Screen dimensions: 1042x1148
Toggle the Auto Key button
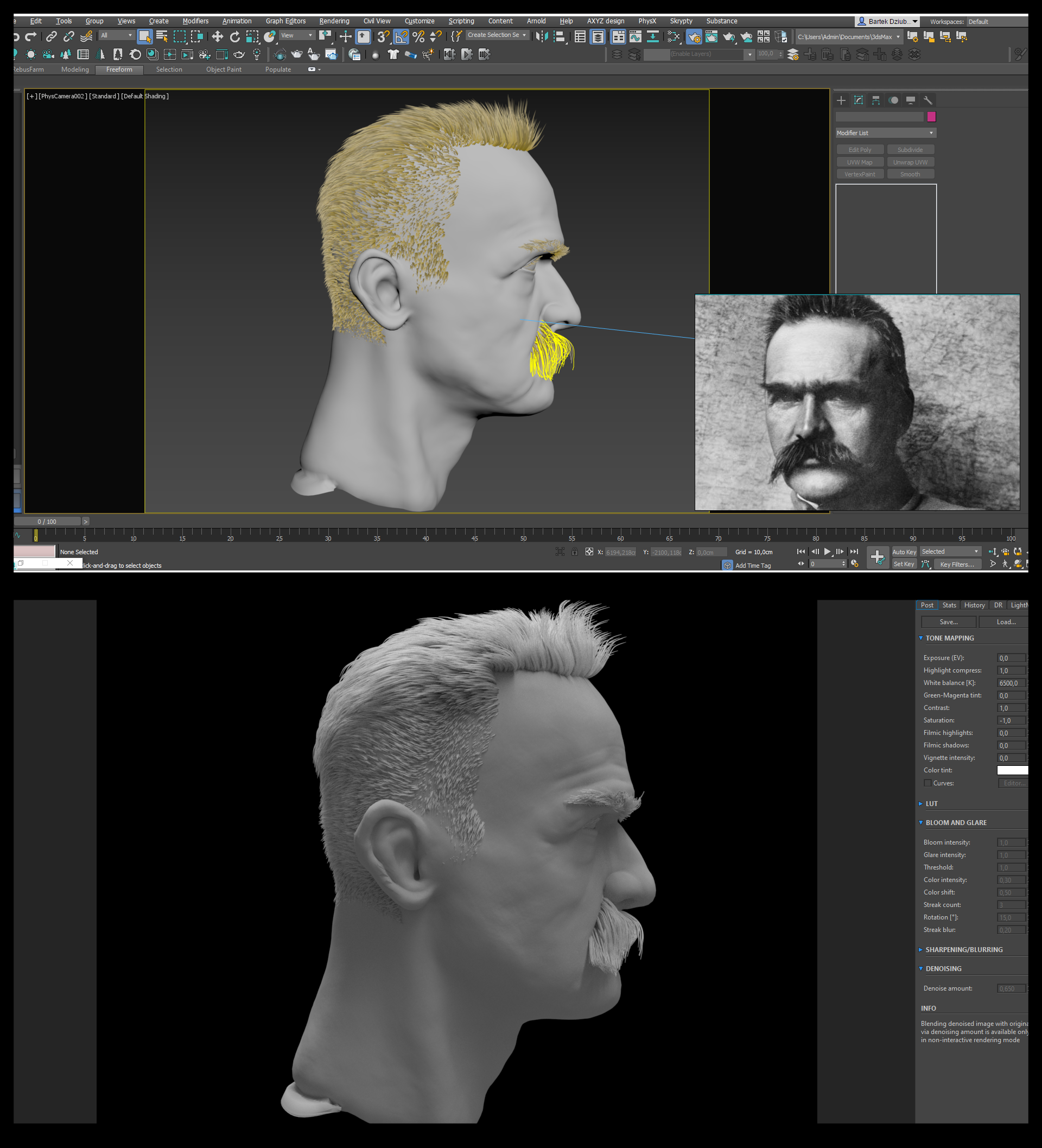[x=904, y=552]
